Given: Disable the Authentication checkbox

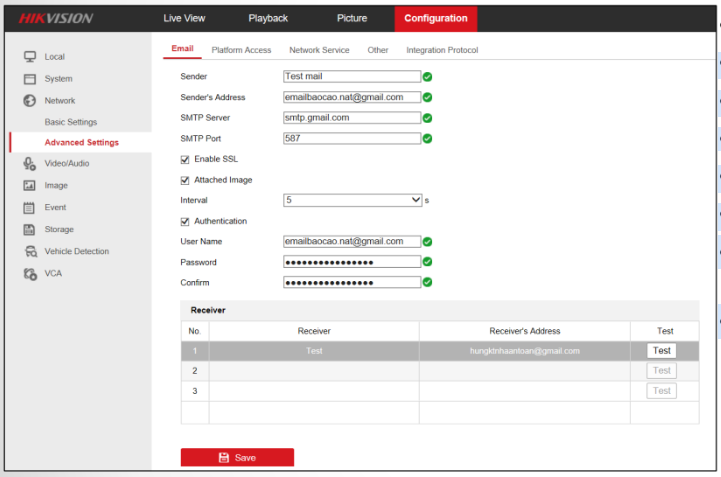Looking at the screenshot, I should point(185,221).
